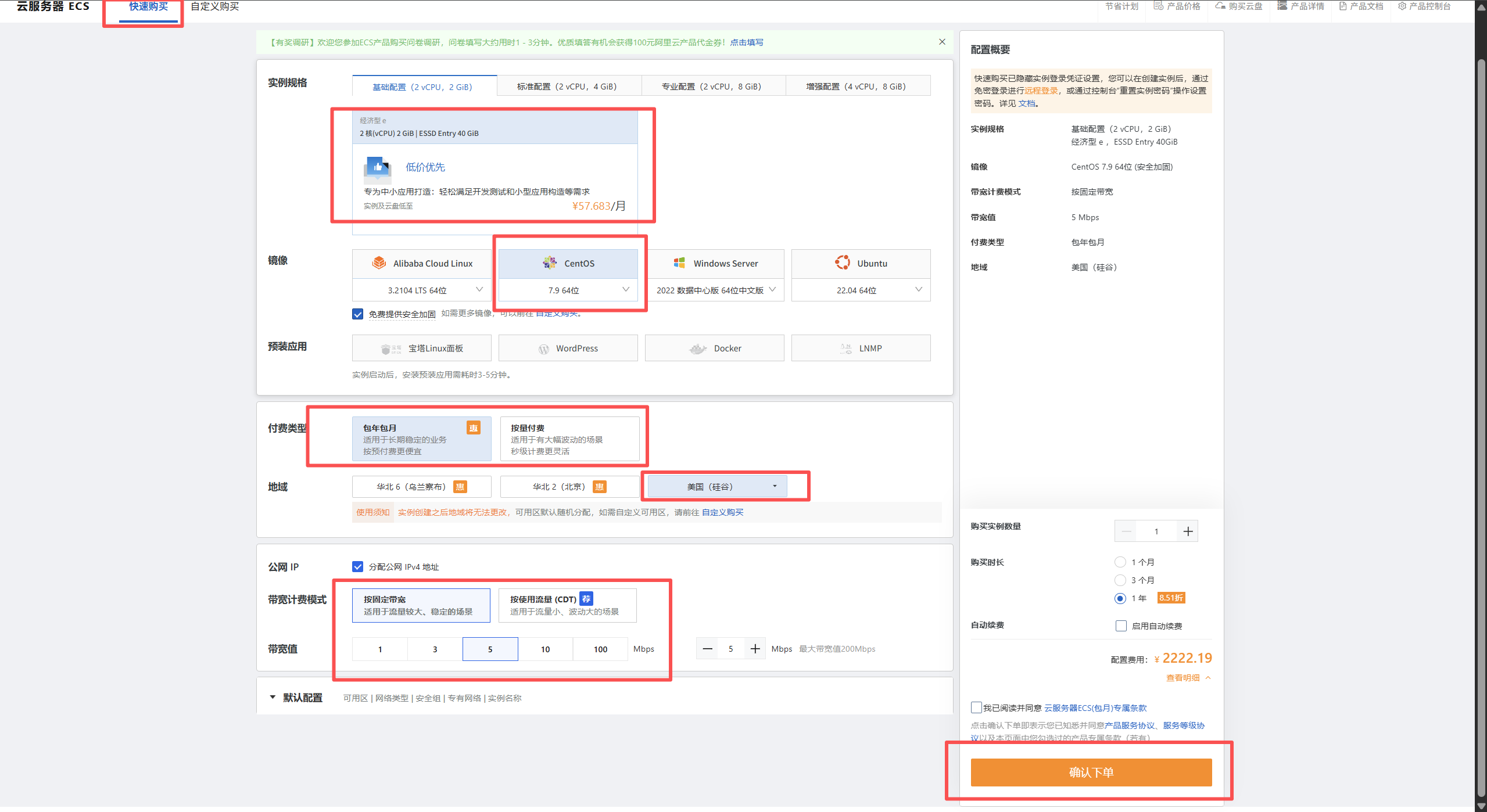Select the Windows Server logo option

pos(679,263)
